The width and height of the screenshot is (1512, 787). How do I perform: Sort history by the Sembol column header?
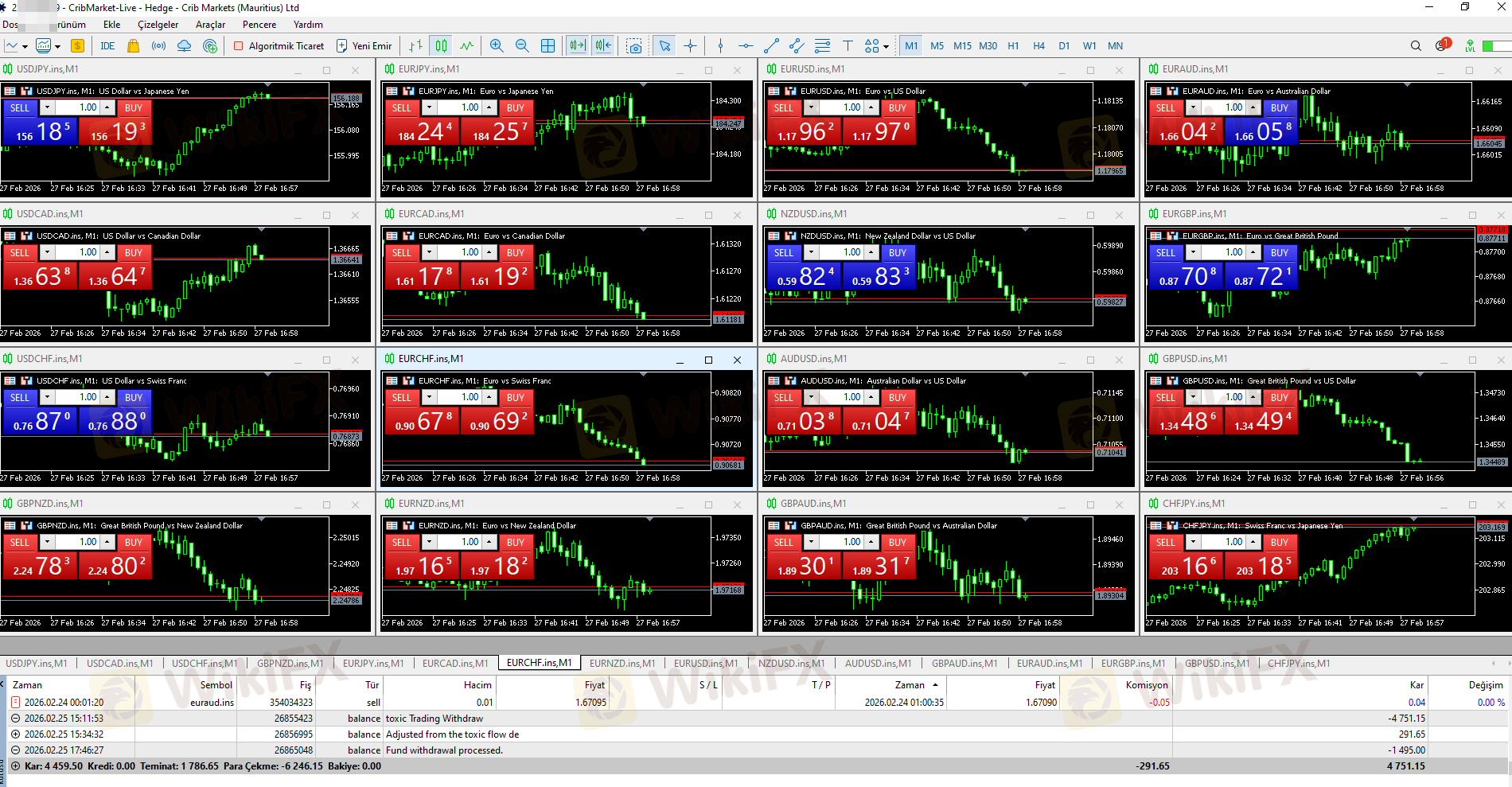pyautogui.click(x=216, y=685)
